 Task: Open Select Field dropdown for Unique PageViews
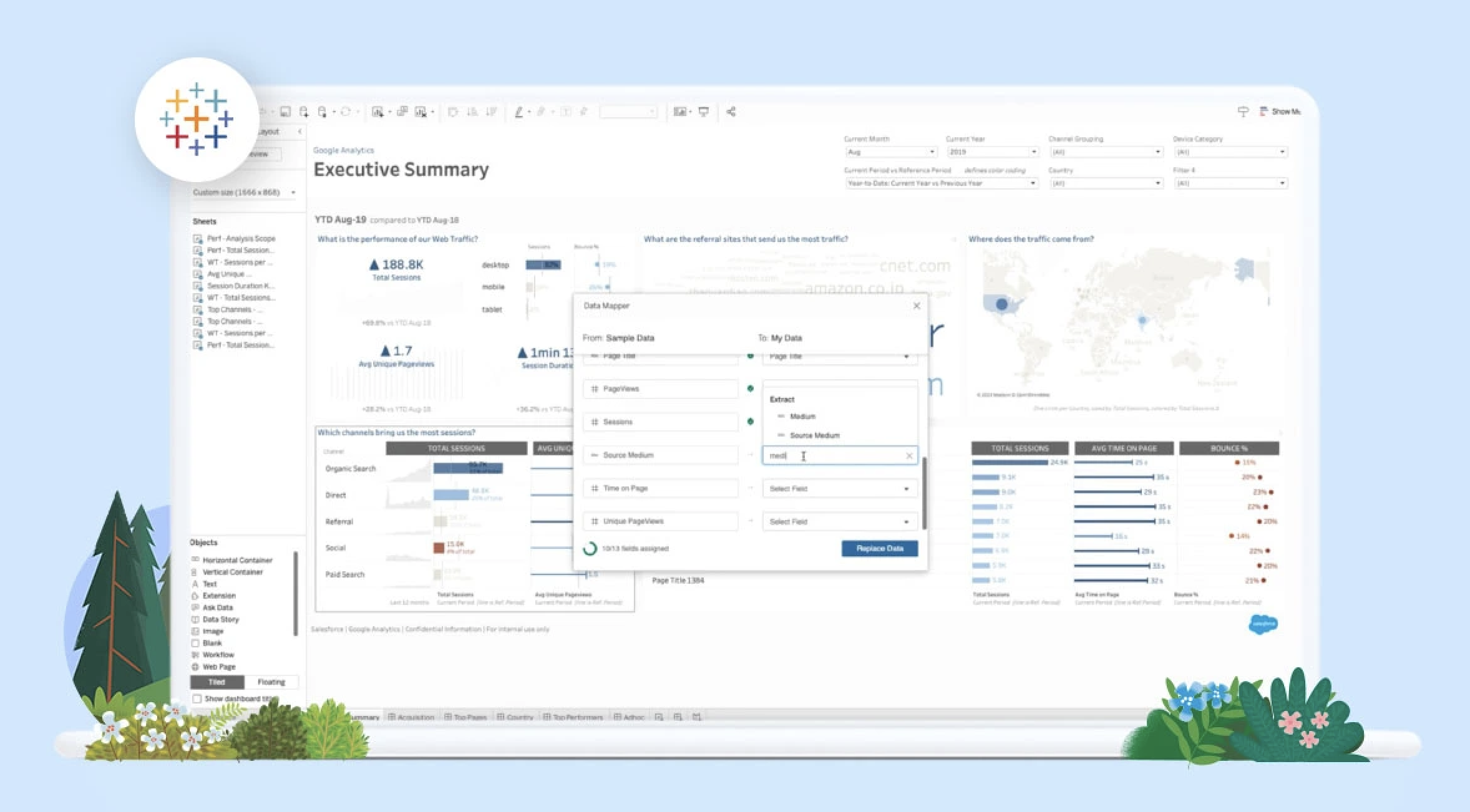coord(840,521)
